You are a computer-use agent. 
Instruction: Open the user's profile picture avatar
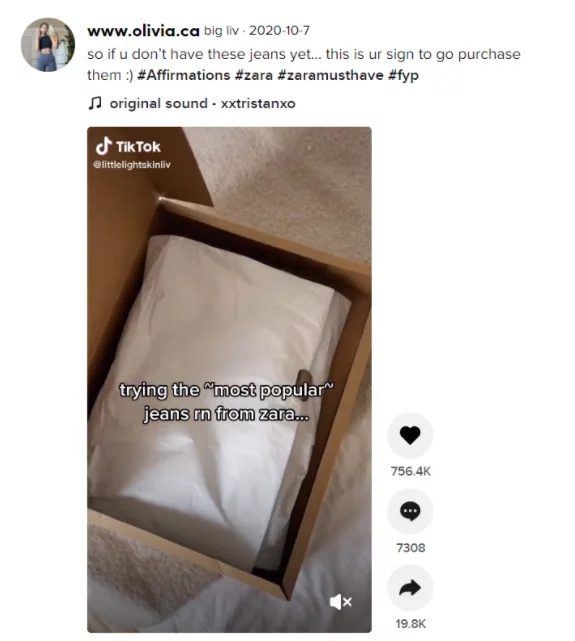[48, 45]
